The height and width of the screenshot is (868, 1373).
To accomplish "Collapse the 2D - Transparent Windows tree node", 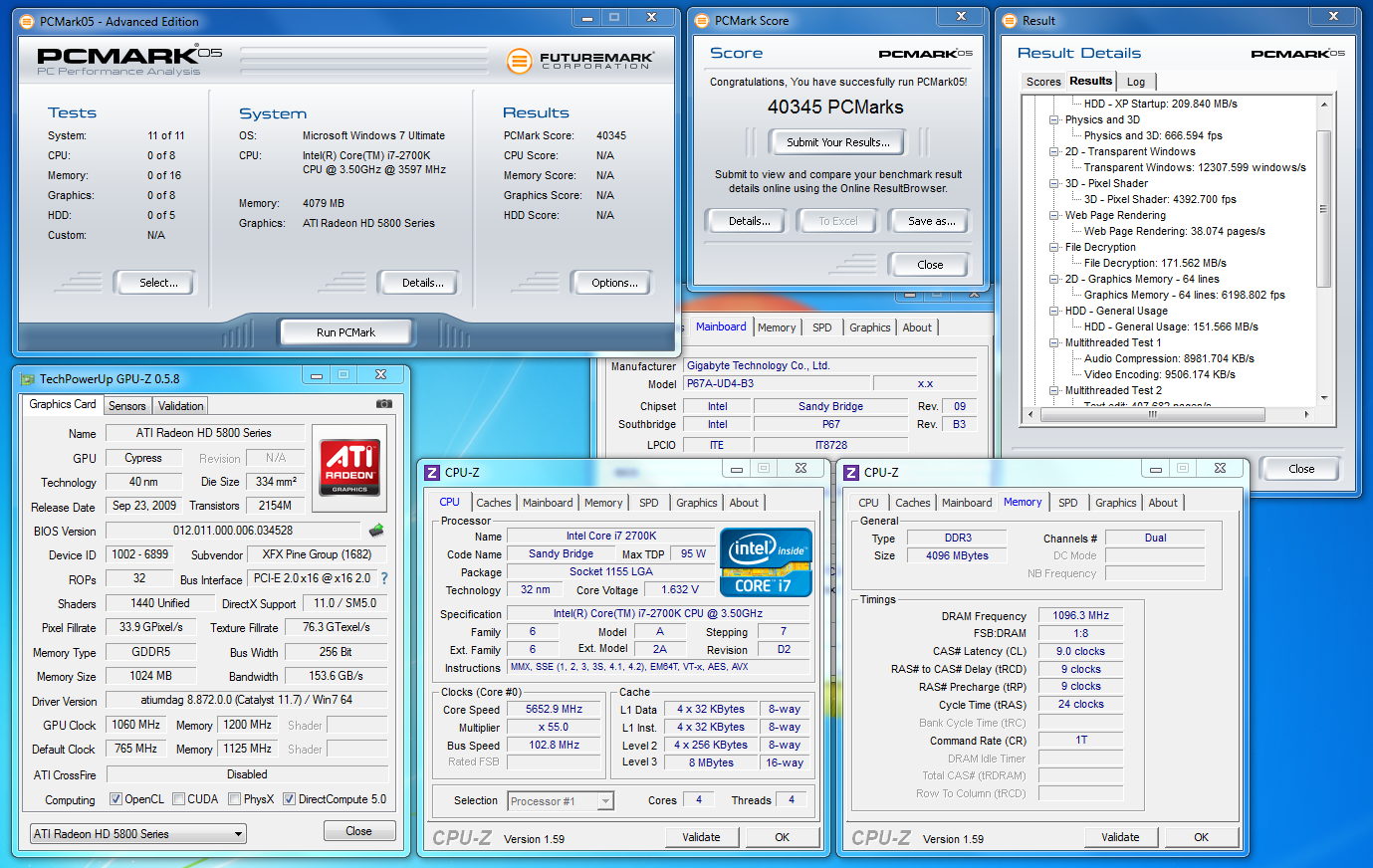I will tap(1054, 151).
